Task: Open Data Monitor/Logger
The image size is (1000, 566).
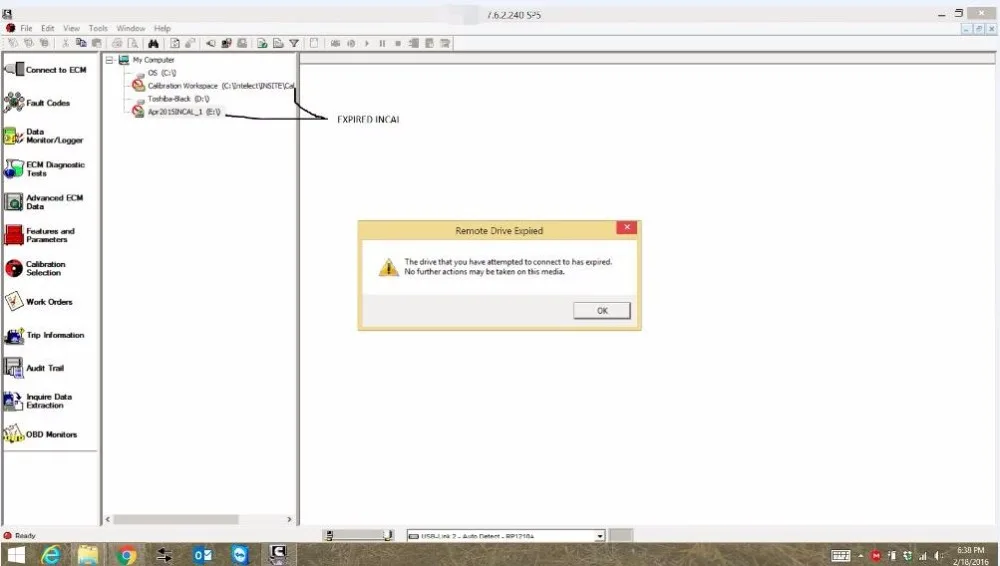Action: tap(44, 136)
